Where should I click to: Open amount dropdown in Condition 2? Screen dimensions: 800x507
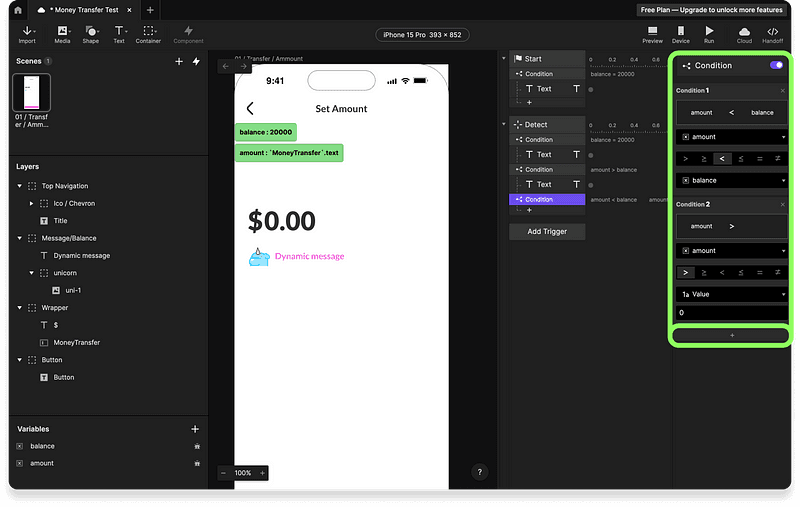732,250
